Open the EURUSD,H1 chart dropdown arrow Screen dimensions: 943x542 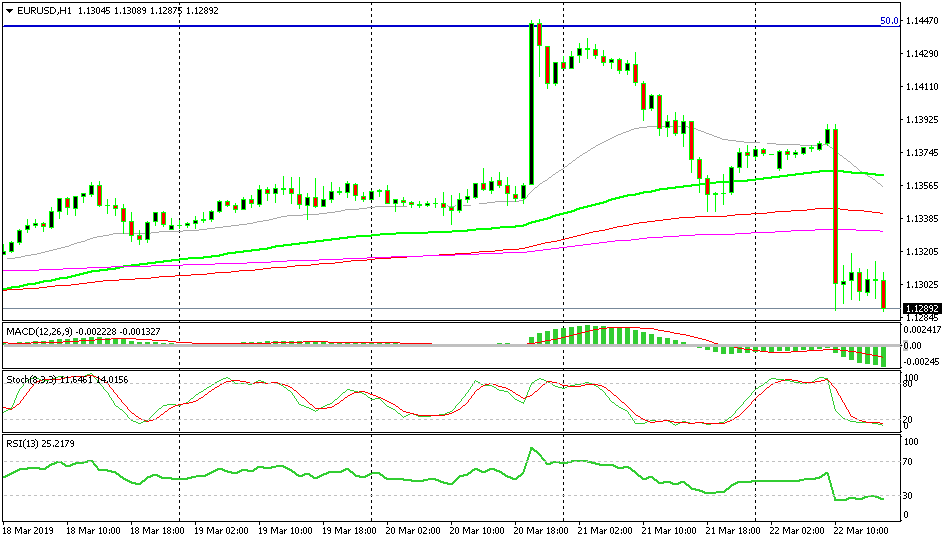9,11
